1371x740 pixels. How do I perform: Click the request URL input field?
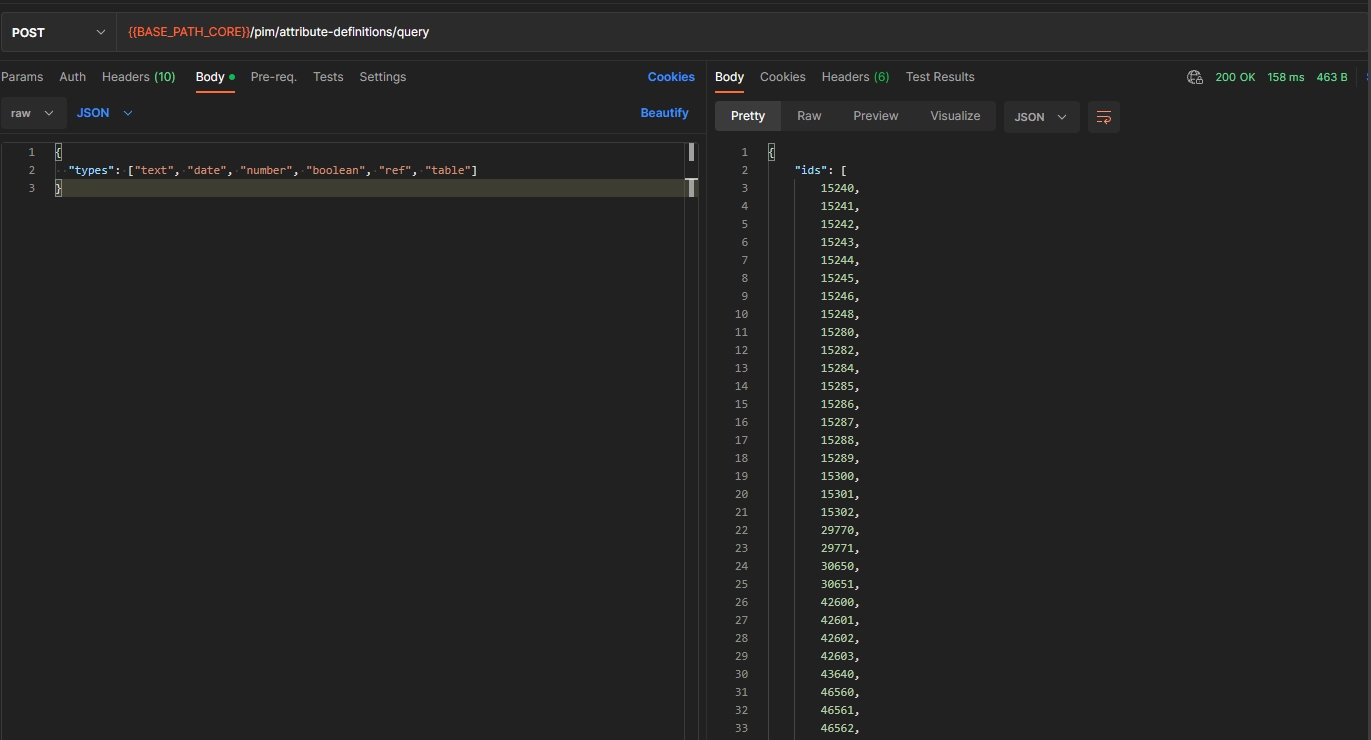700,32
